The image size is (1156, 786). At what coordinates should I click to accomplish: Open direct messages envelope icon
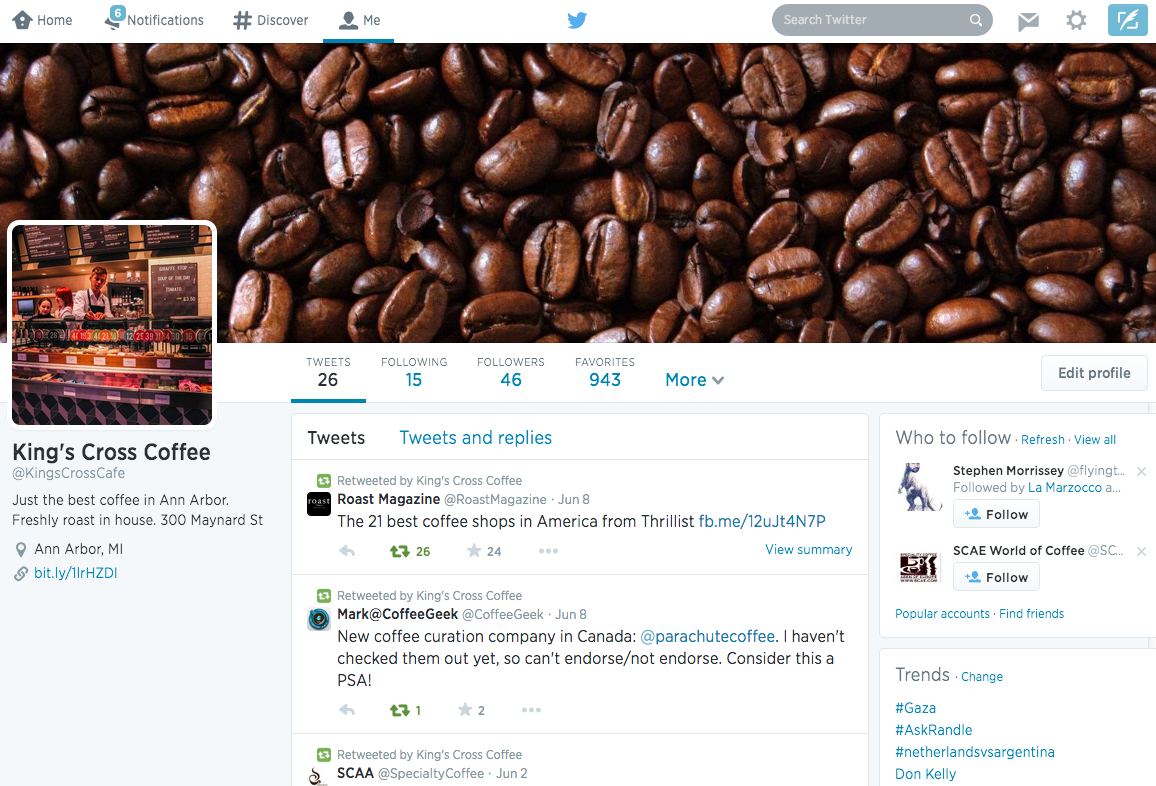tap(1028, 21)
